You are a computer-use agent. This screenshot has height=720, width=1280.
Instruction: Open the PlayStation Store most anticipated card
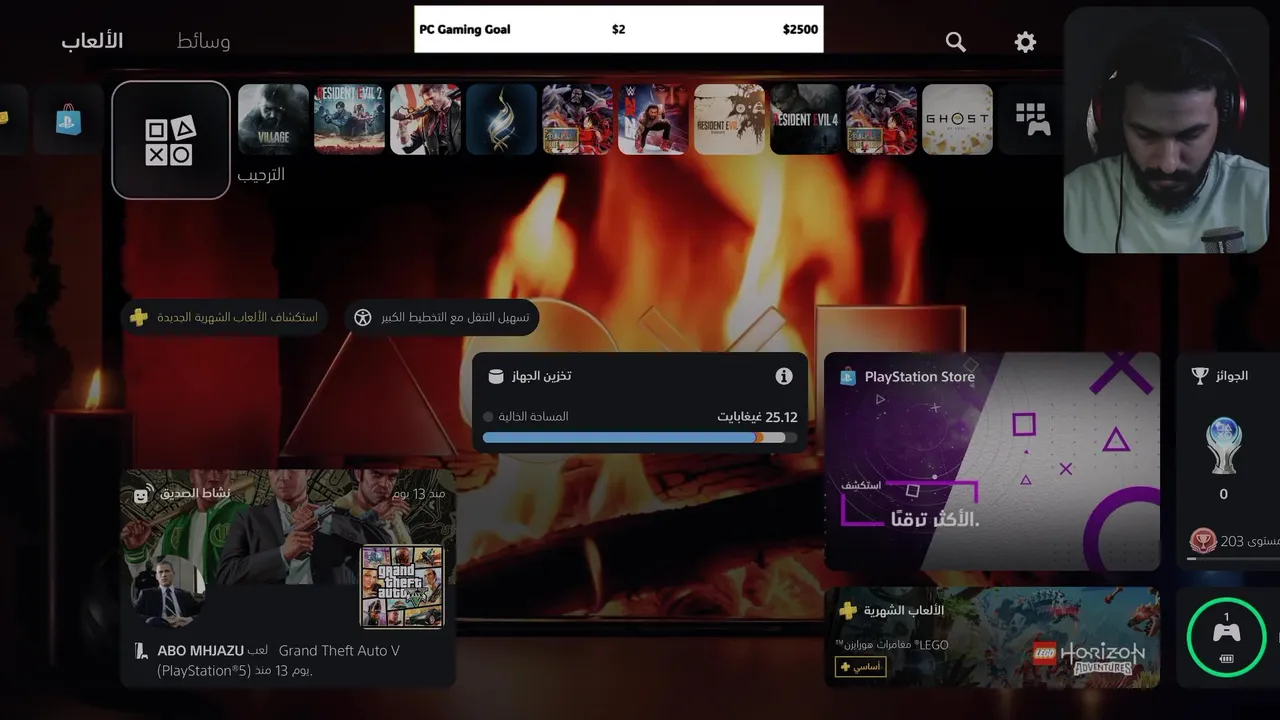[x=992, y=461]
